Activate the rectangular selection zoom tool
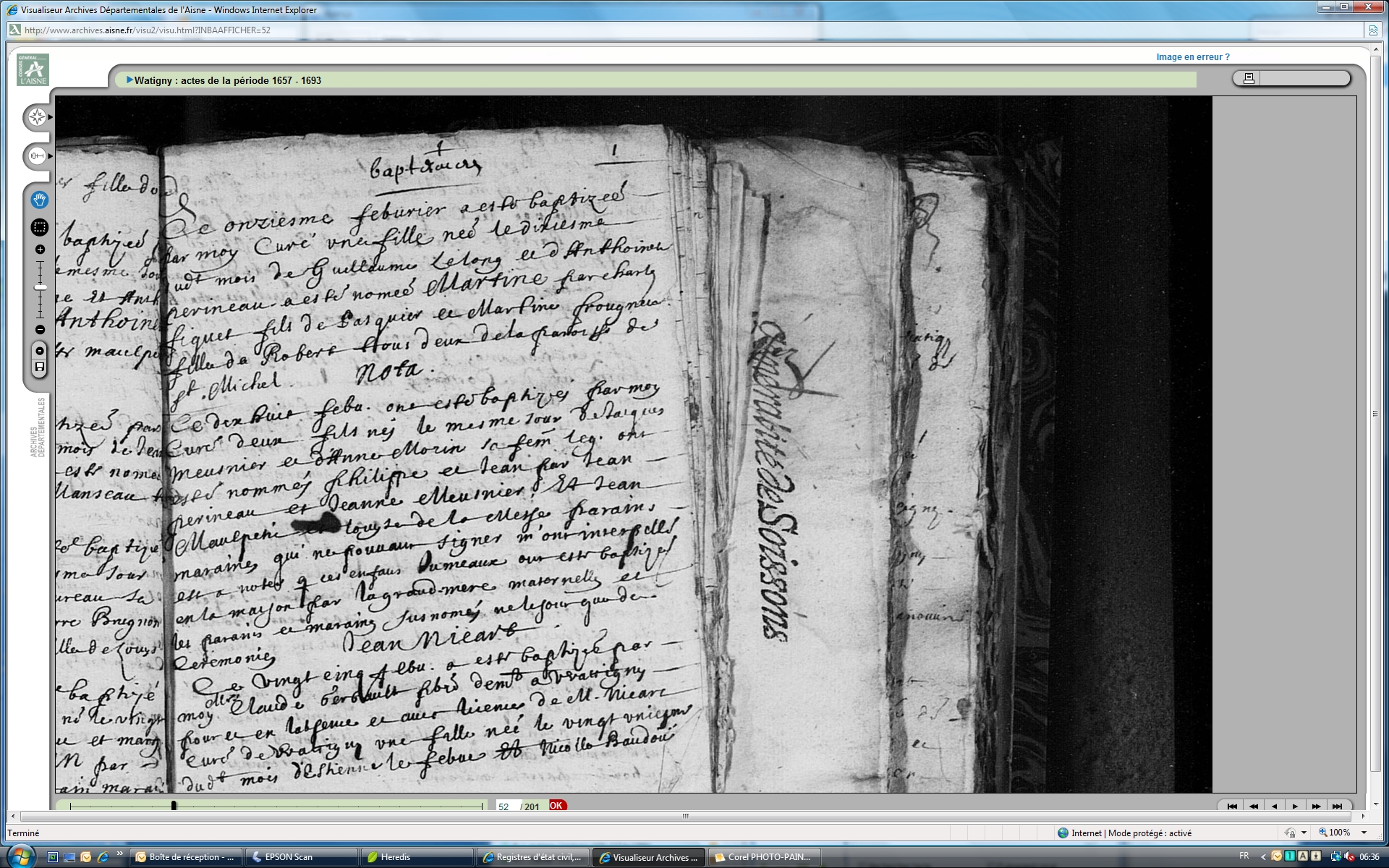 (39, 227)
